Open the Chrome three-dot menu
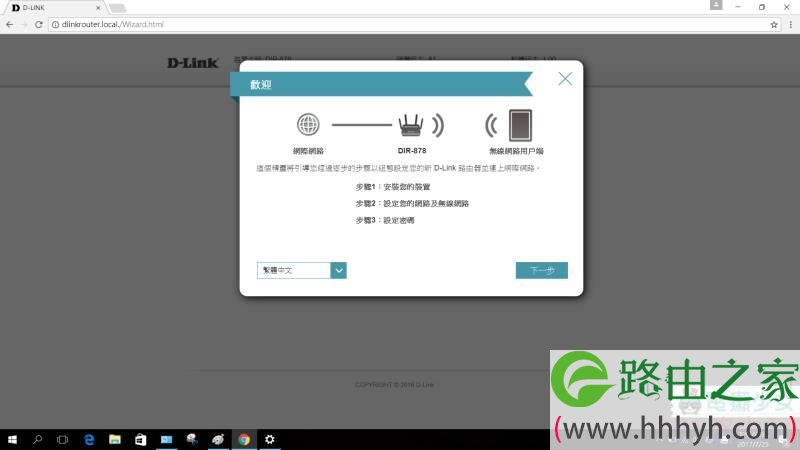 (791, 24)
